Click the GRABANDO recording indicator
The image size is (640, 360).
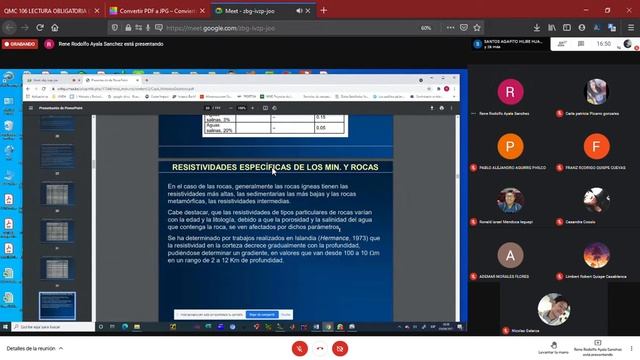(x=20, y=44)
